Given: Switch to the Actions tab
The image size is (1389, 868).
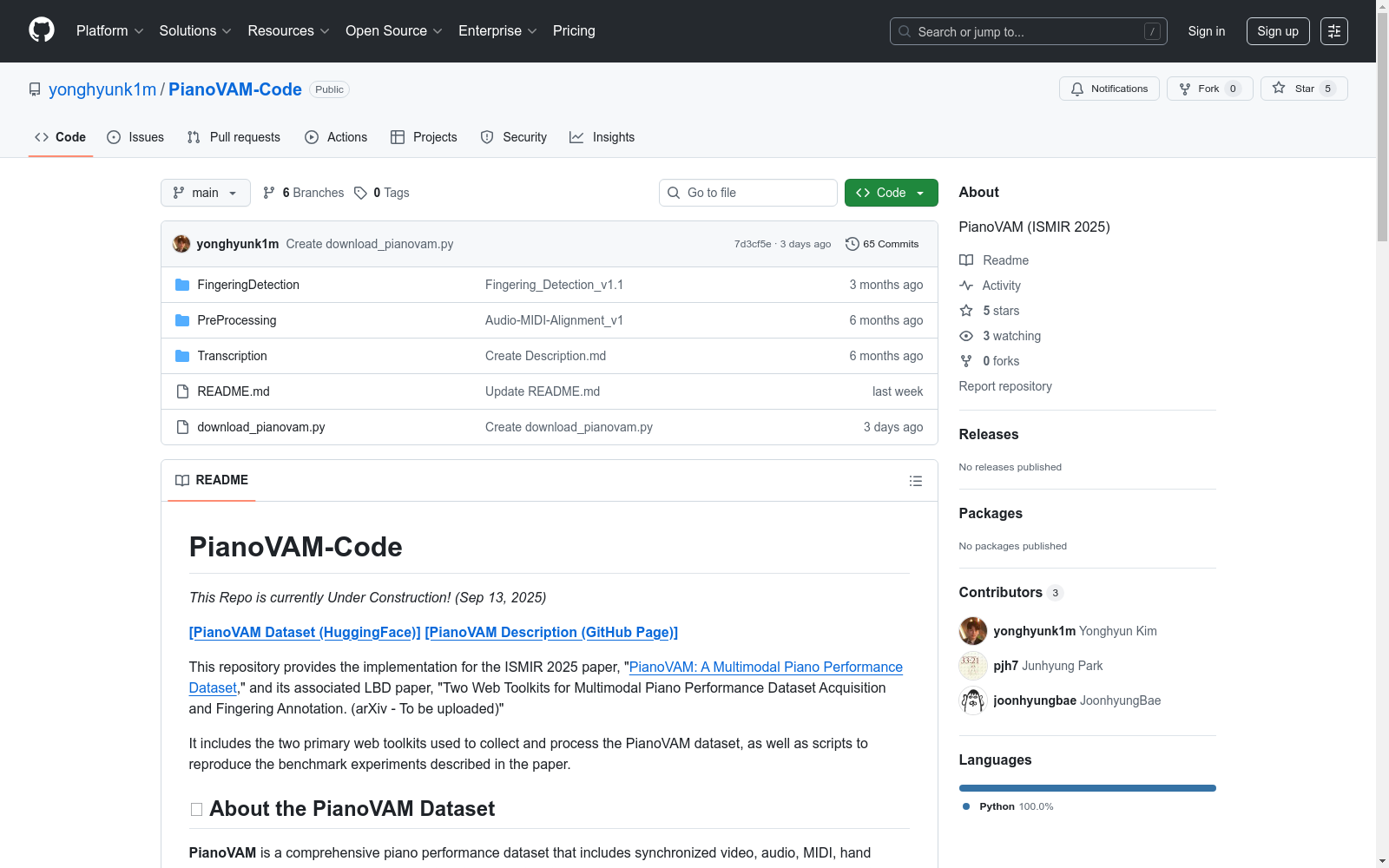Looking at the screenshot, I should click(336, 137).
